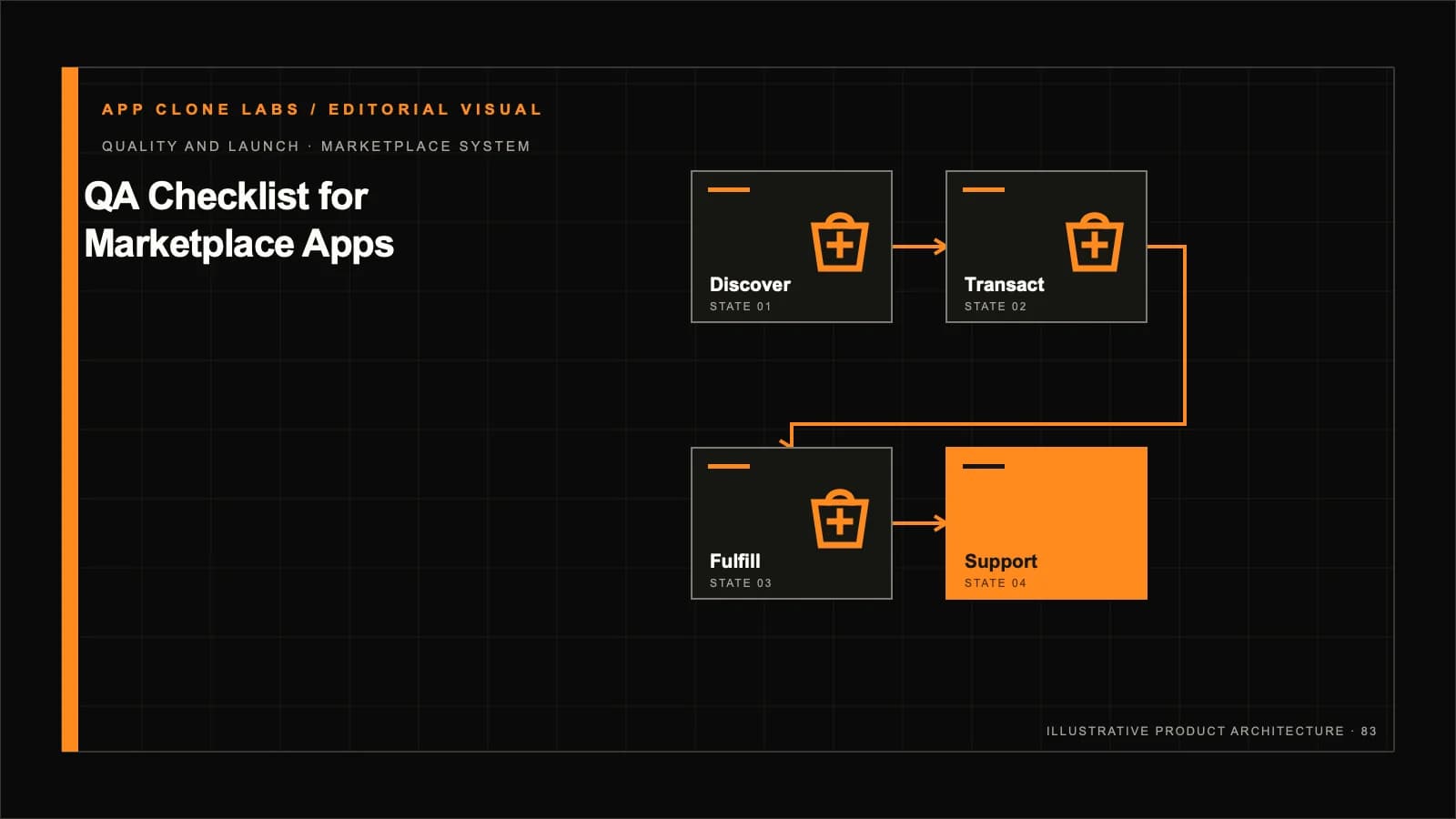Click the STATE 01 label

click(x=740, y=307)
